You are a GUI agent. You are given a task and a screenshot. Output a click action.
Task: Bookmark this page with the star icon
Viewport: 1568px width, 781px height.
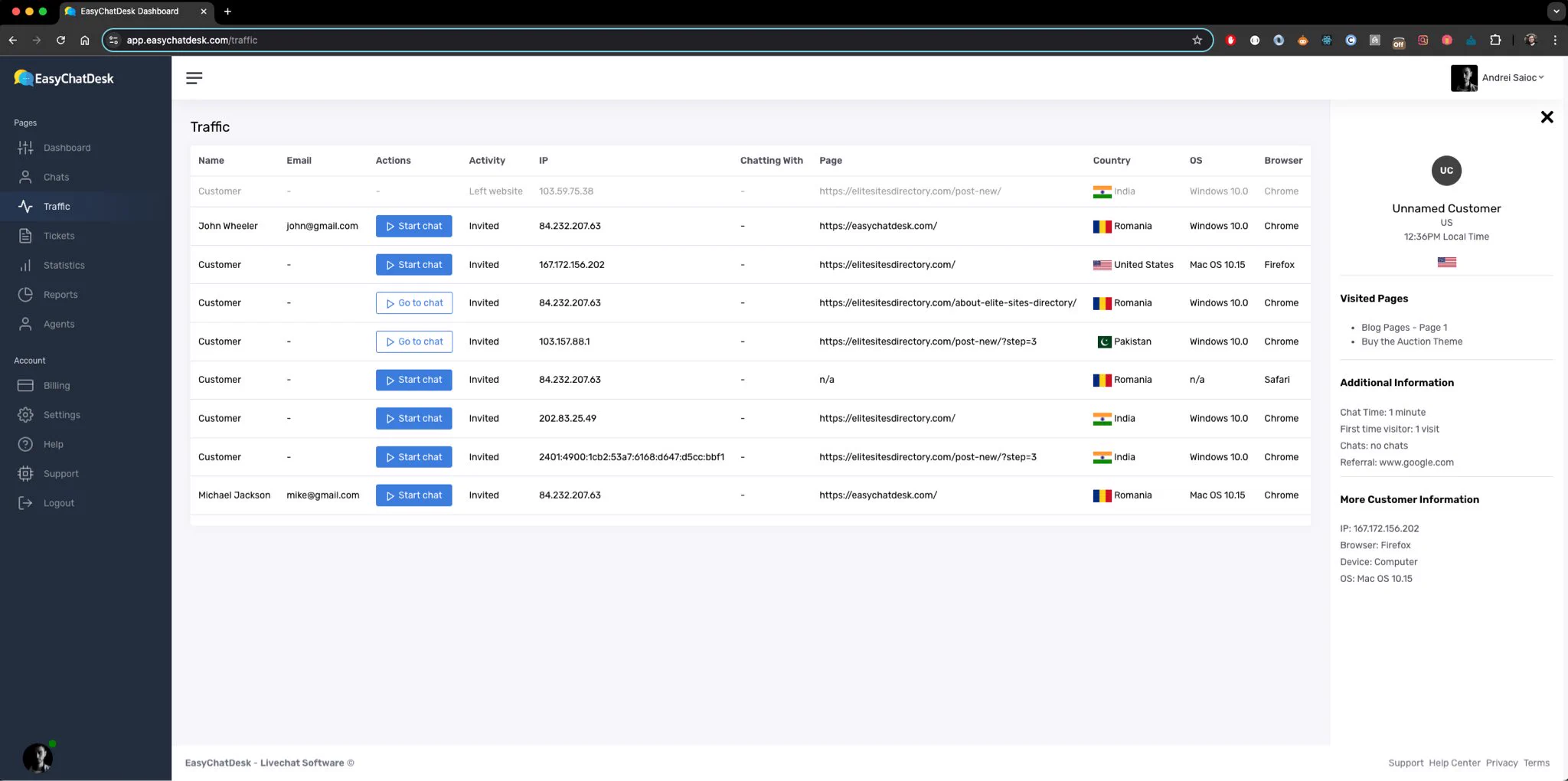tap(1197, 40)
